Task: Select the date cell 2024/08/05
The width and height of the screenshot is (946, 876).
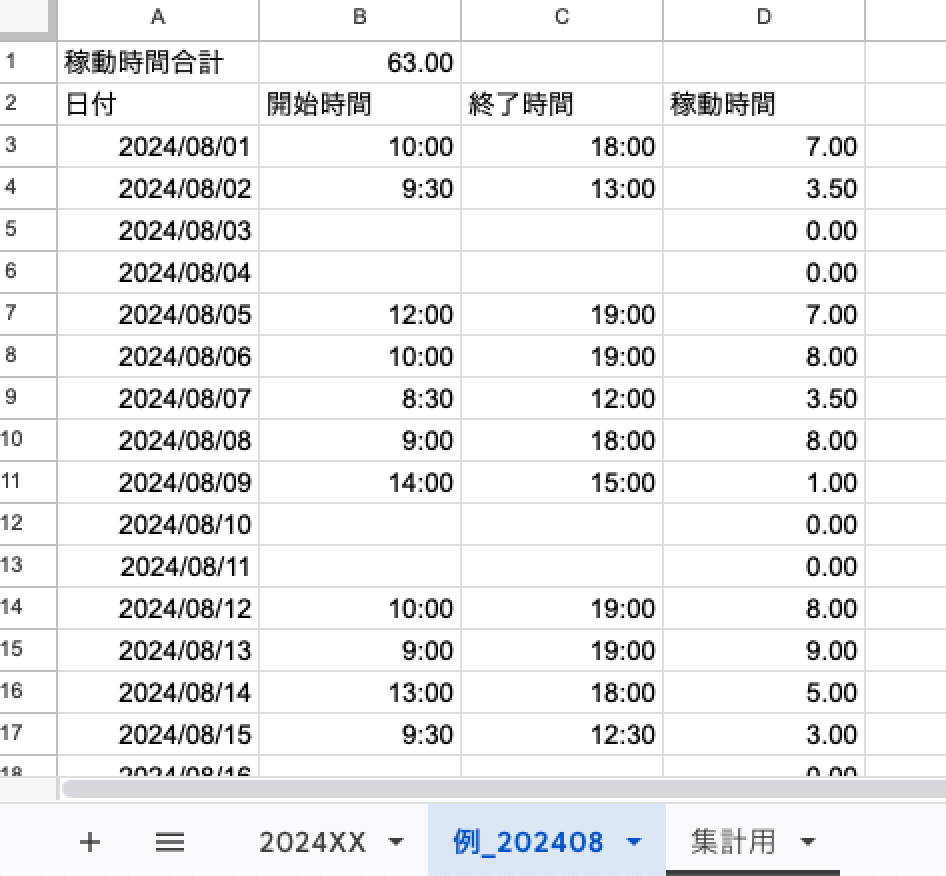Action: [x=158, y=315]
